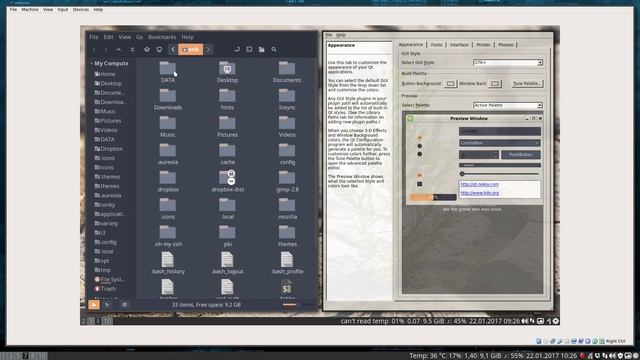The height and width of the screenshot is (360, 640).
Task: Switch to the Interface tab
Action: (x=459, y=45)
